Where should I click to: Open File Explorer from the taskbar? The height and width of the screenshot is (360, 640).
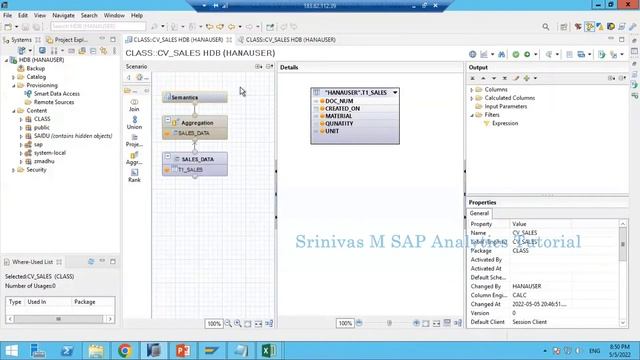click(x=96, y=351)
